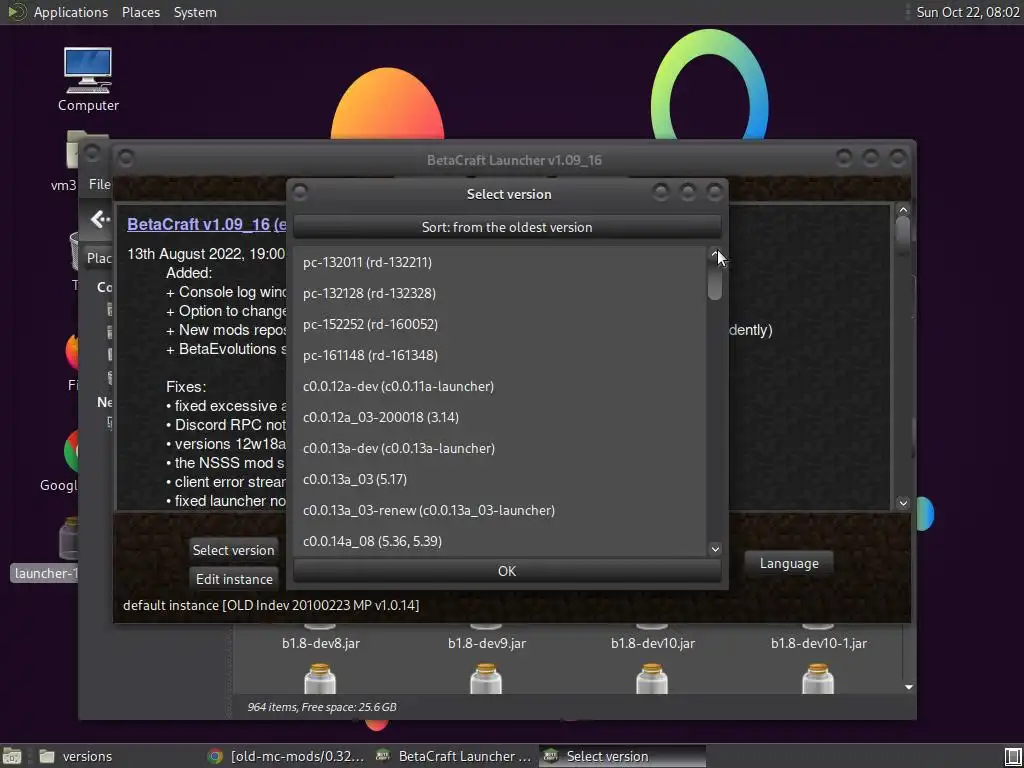
Task: Select version c0.0.13a_03 (5.17)
Action: [500, 479]
